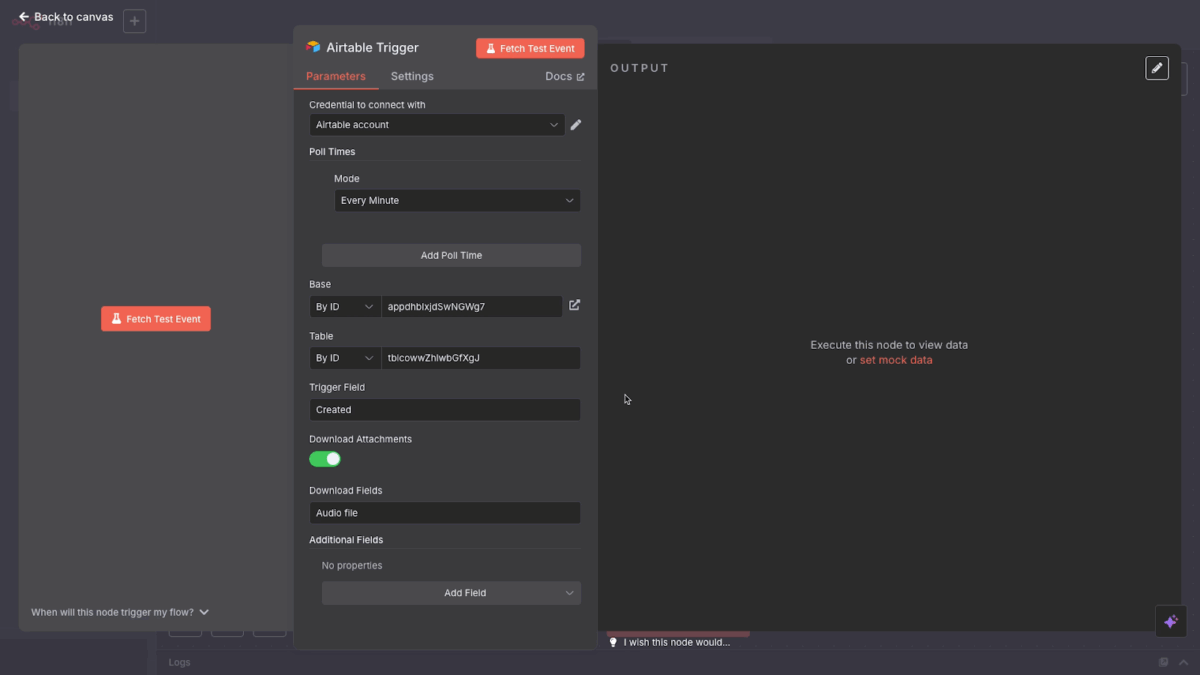Open the Add Field dropdown
The image size is (1200, 675).
tap(451, 593)
